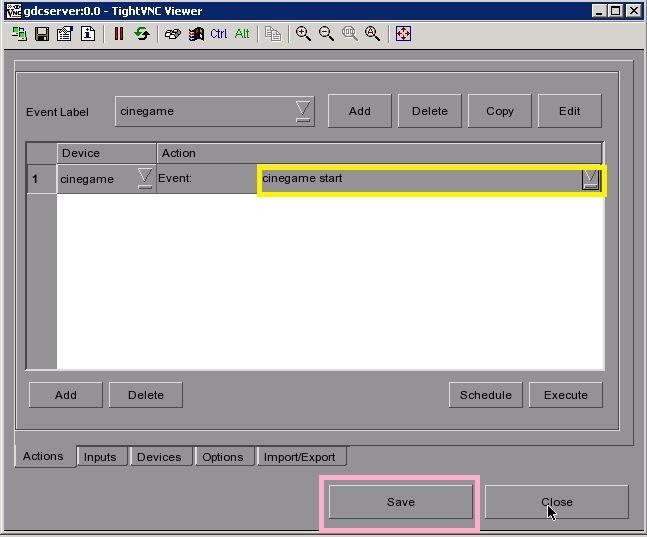Click the Event: label in row 1

(175, 178)
